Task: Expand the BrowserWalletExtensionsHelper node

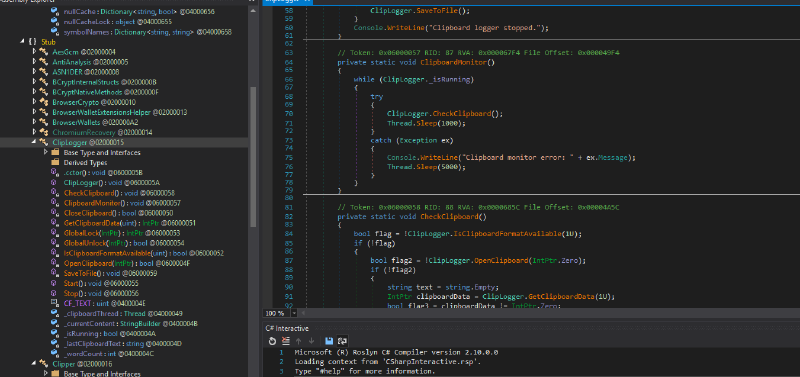Action: (34, 112)
